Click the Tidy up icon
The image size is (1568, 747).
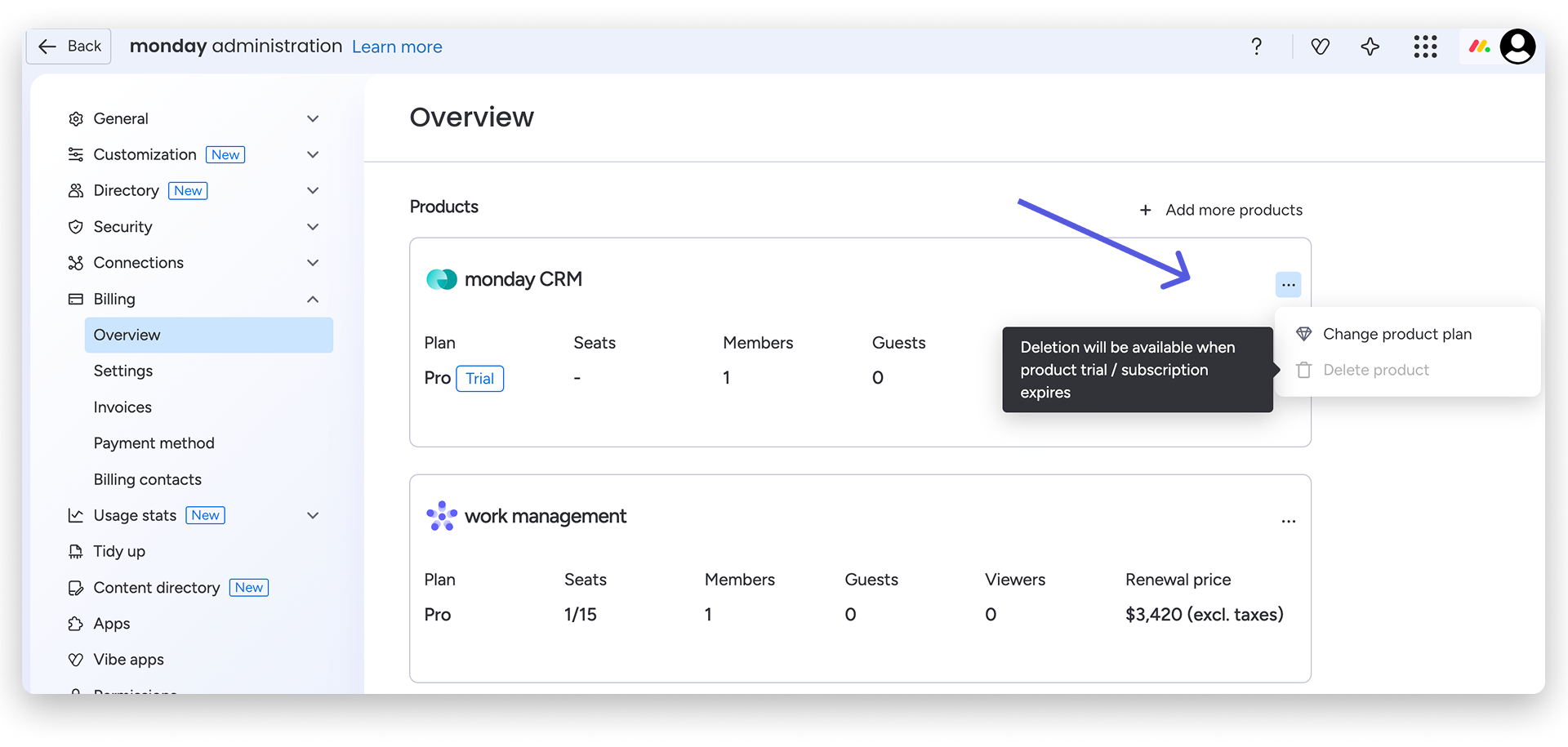pos(76,552)
